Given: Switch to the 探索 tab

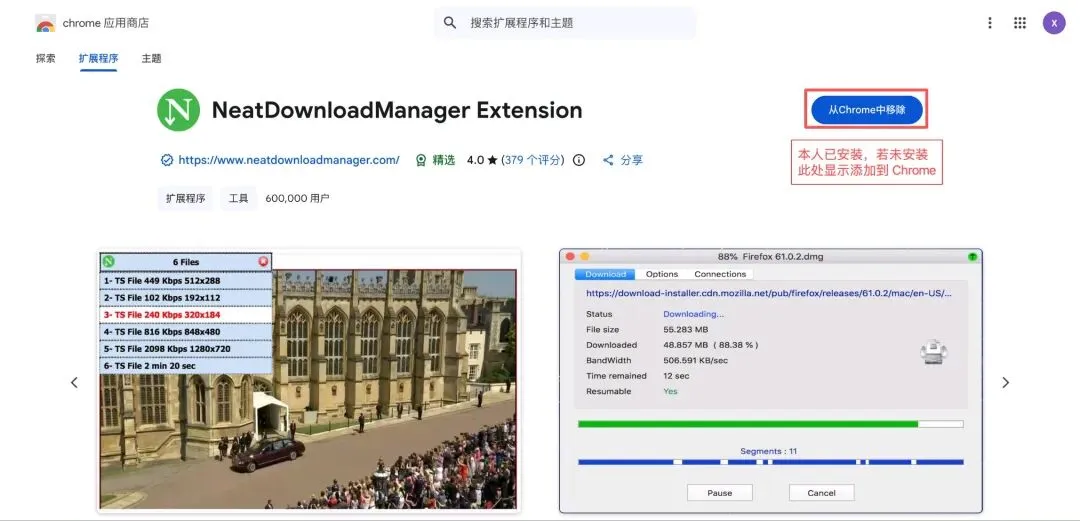Looking at the screenshot, I should click(x=45, y=59).
